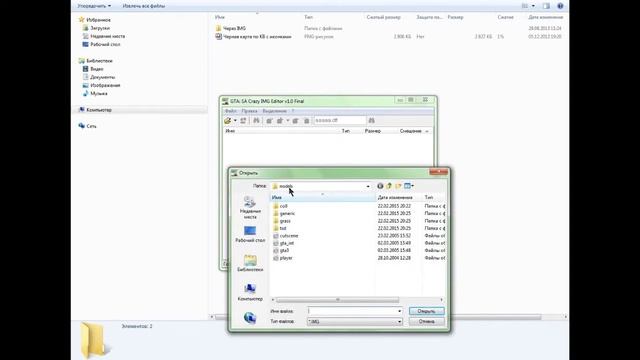Select the coll folder in file list
Screen dimensions: 640x360
280,206
